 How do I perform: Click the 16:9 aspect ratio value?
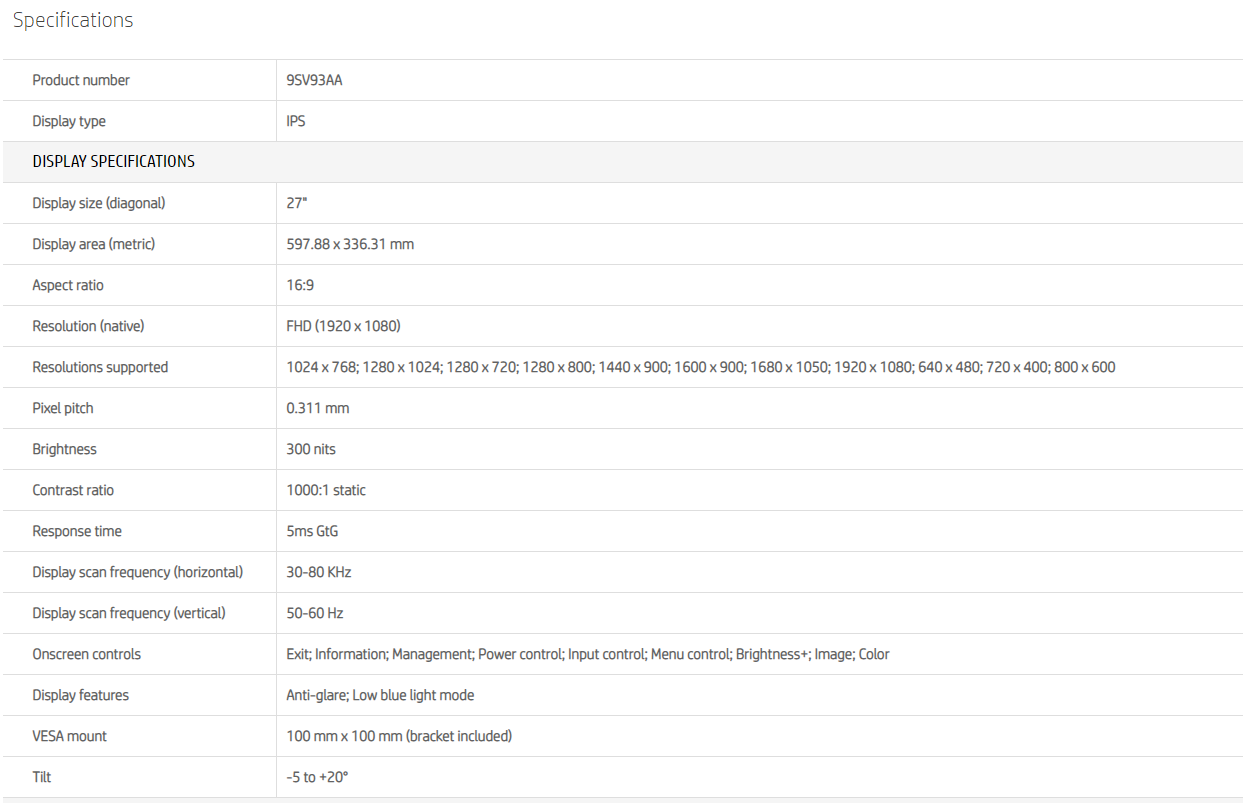(300, 285)
